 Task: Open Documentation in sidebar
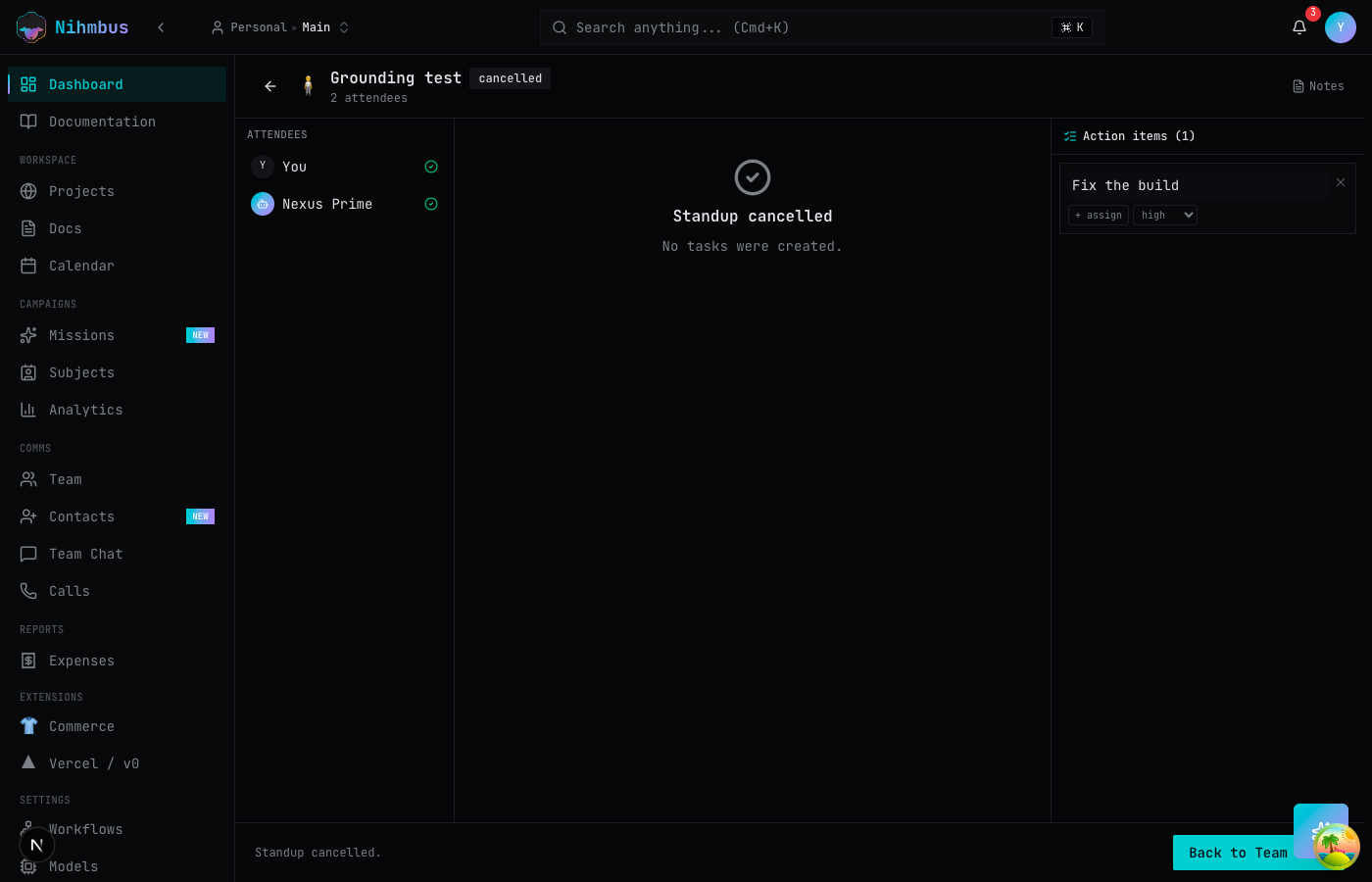tap(118, 122)
